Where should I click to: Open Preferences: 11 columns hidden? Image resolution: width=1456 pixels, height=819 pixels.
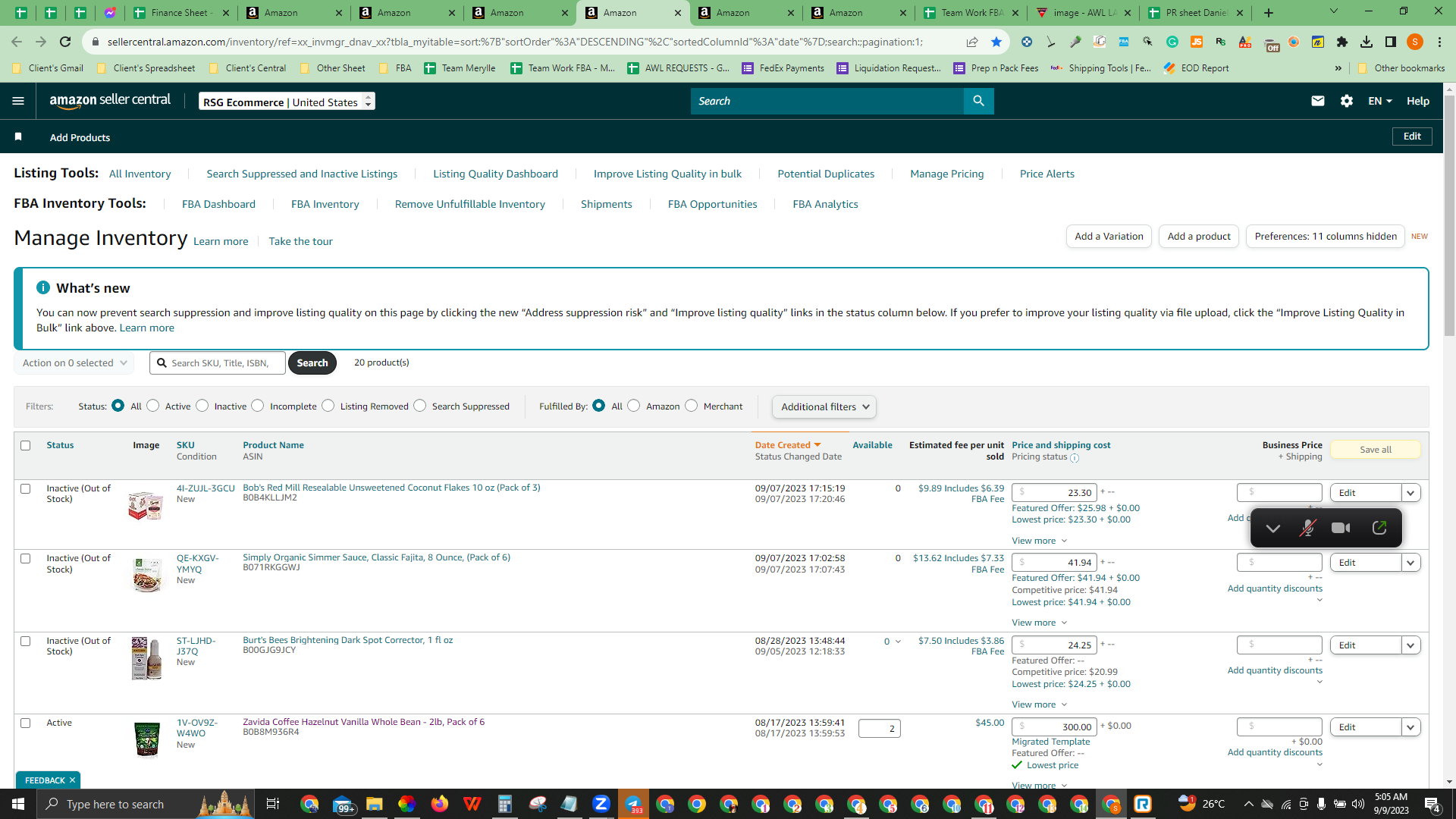(1326, 237)
